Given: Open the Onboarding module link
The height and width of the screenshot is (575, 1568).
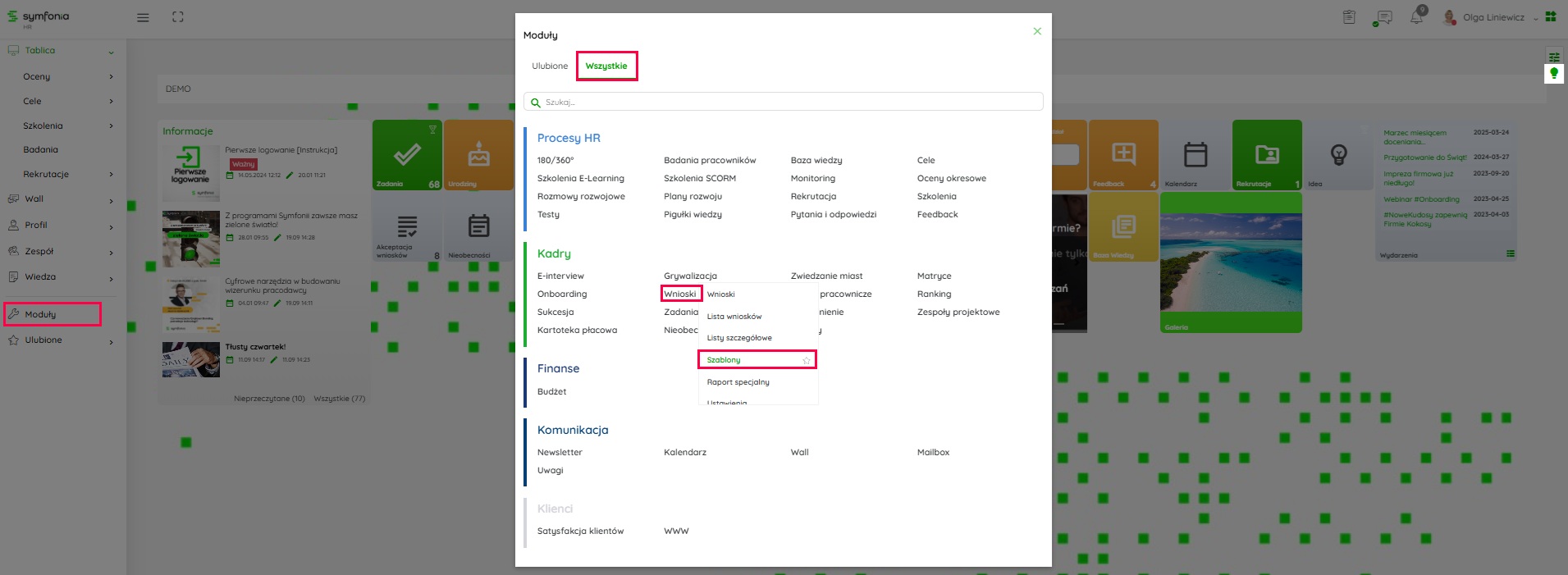Looking at the screenshot, I should pos(562,294).
